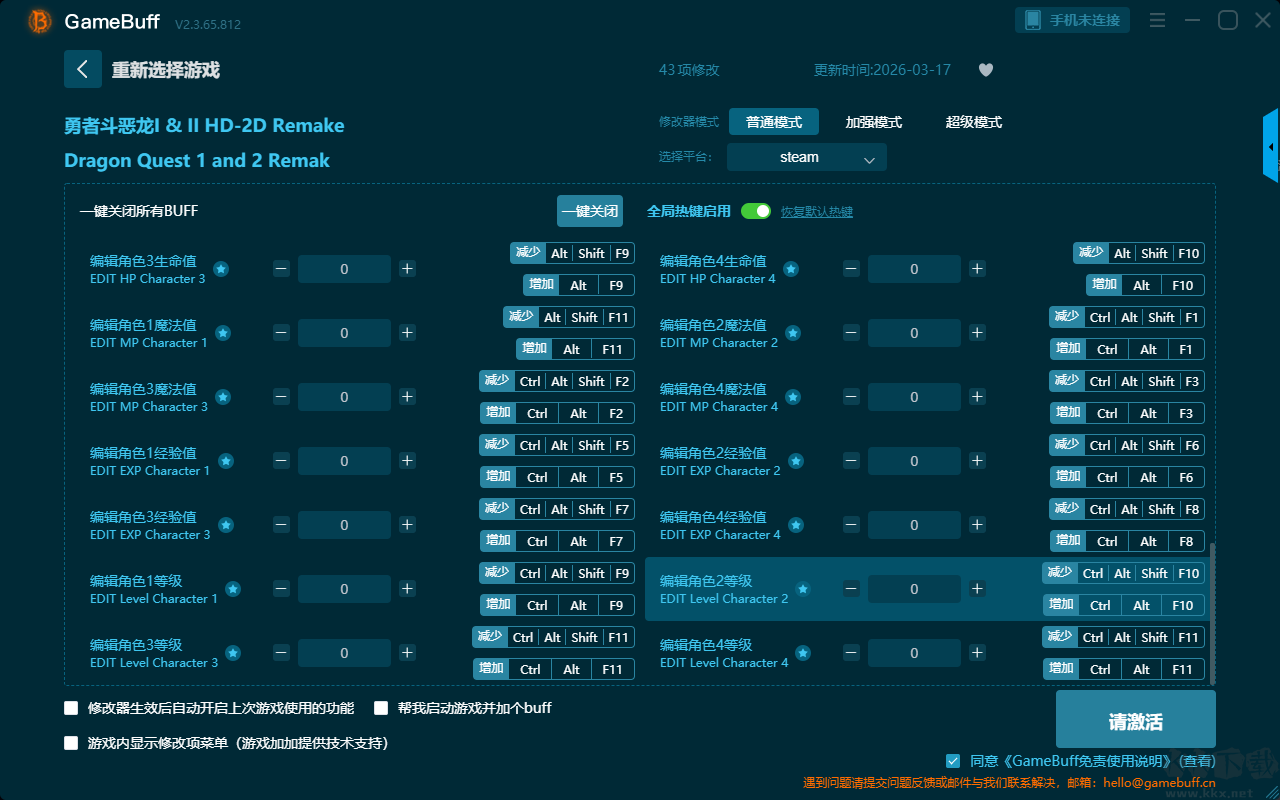Click star icon for 编辑角色1魔法值
This screenshot has height=800, width=1280.
pos(223,333)
